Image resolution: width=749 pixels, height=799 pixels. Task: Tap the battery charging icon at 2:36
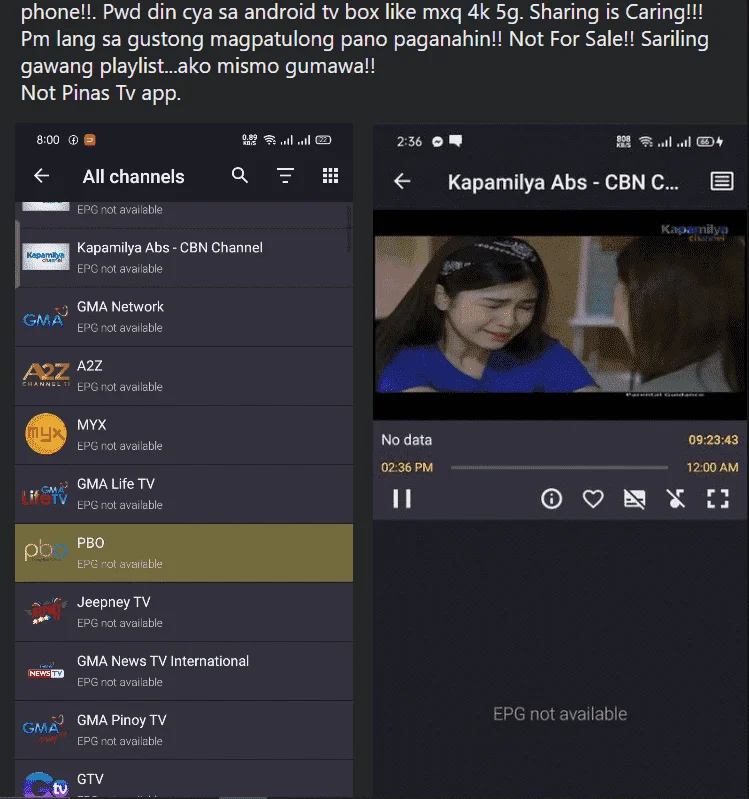pos(710,142)
